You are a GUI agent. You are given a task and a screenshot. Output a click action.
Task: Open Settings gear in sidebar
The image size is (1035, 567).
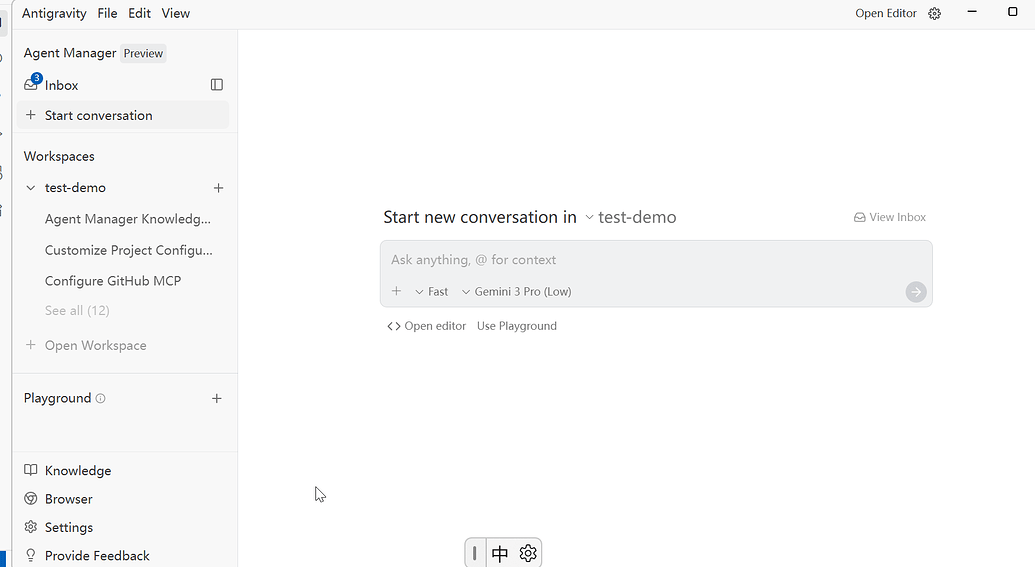30,527
